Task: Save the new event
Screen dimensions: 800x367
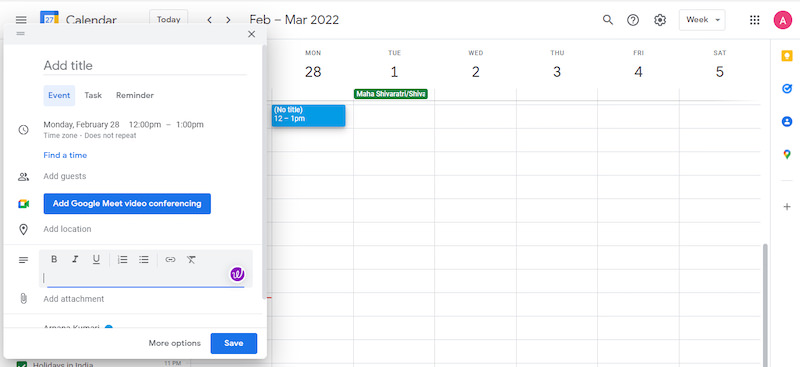Action: tap(234, 343)
